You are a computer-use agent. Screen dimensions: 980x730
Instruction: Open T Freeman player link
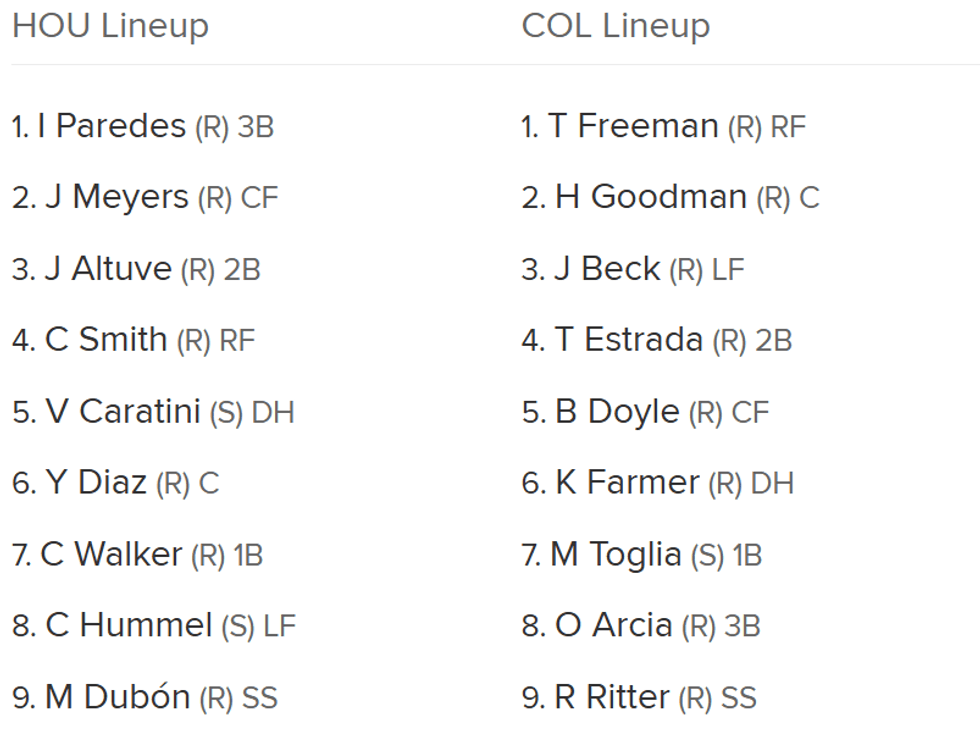pyautogui.click(x=633, y=126)
